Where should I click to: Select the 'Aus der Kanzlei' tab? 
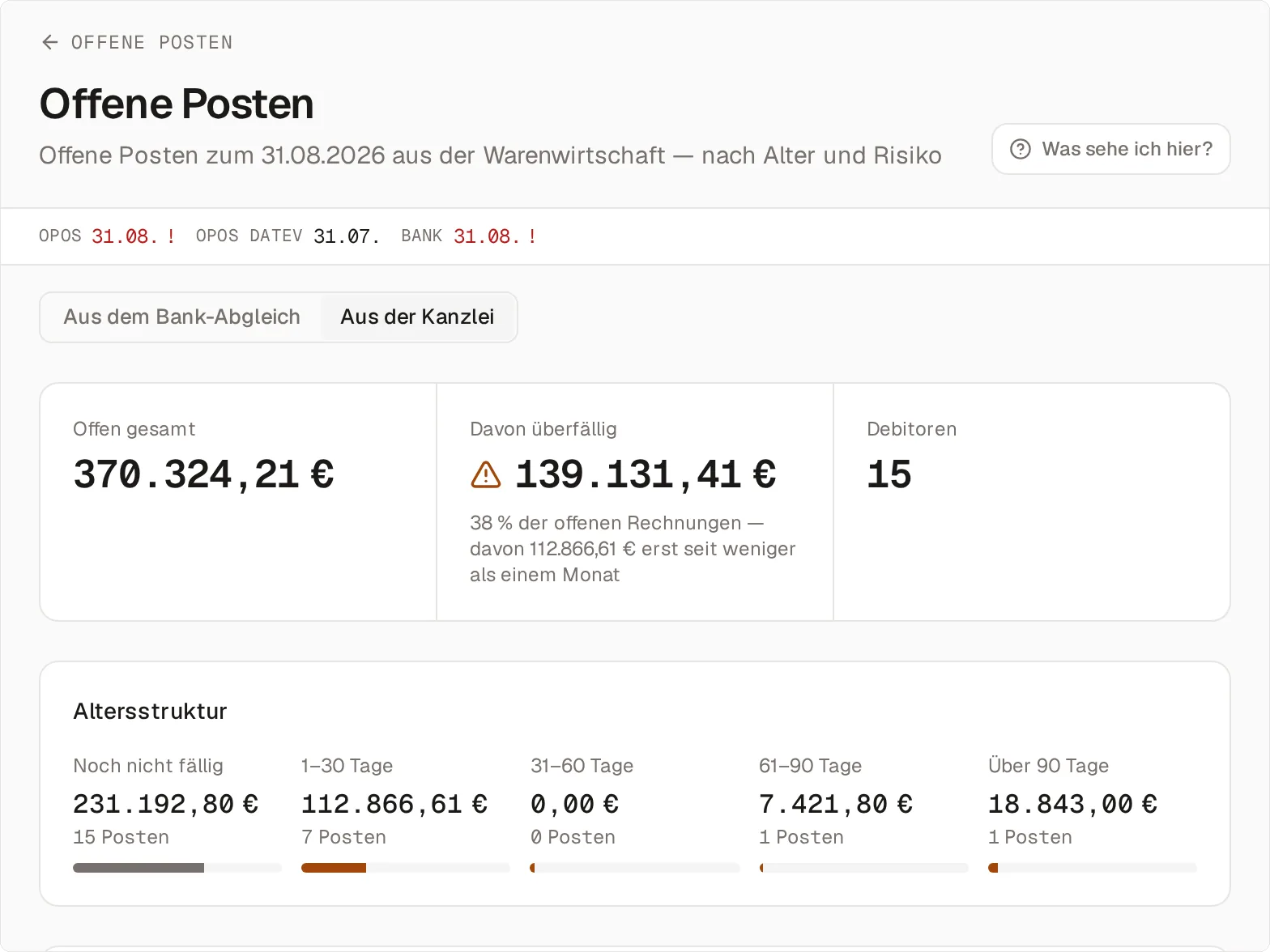417,317
